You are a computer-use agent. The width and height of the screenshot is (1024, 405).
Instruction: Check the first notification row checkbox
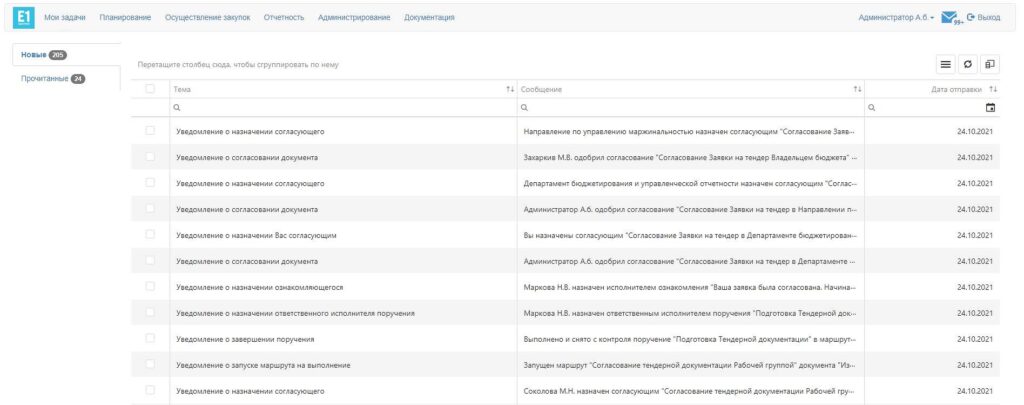(150, 131)
